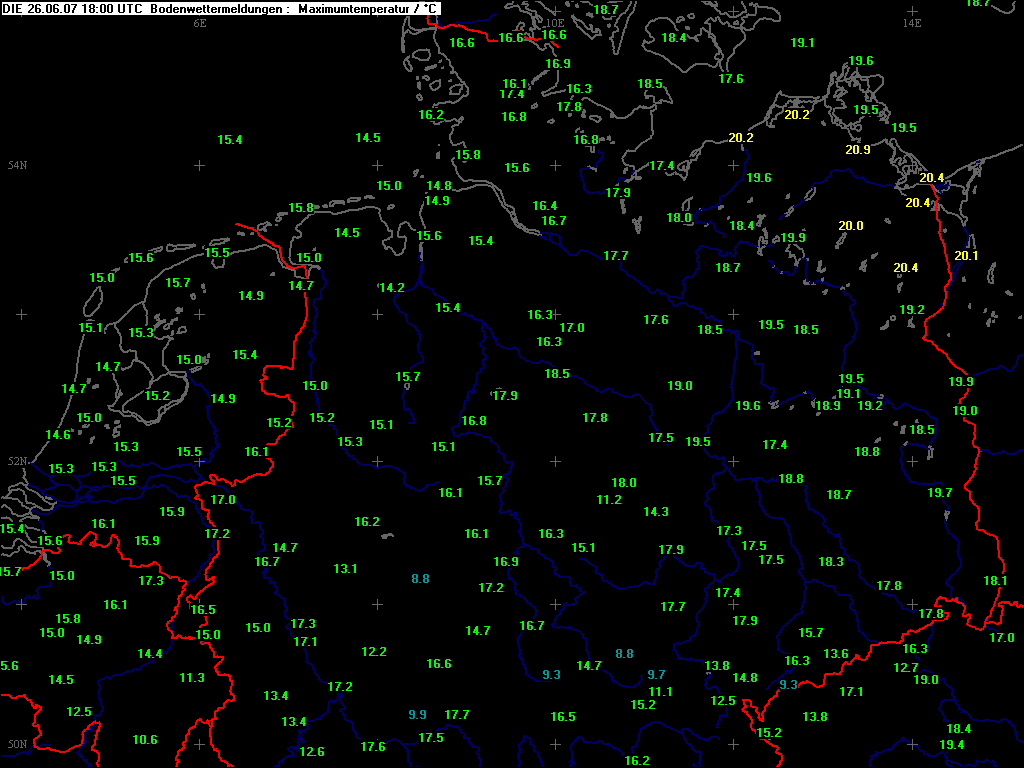Select the yellow 20.1 station value

click(x=966, y=256)
